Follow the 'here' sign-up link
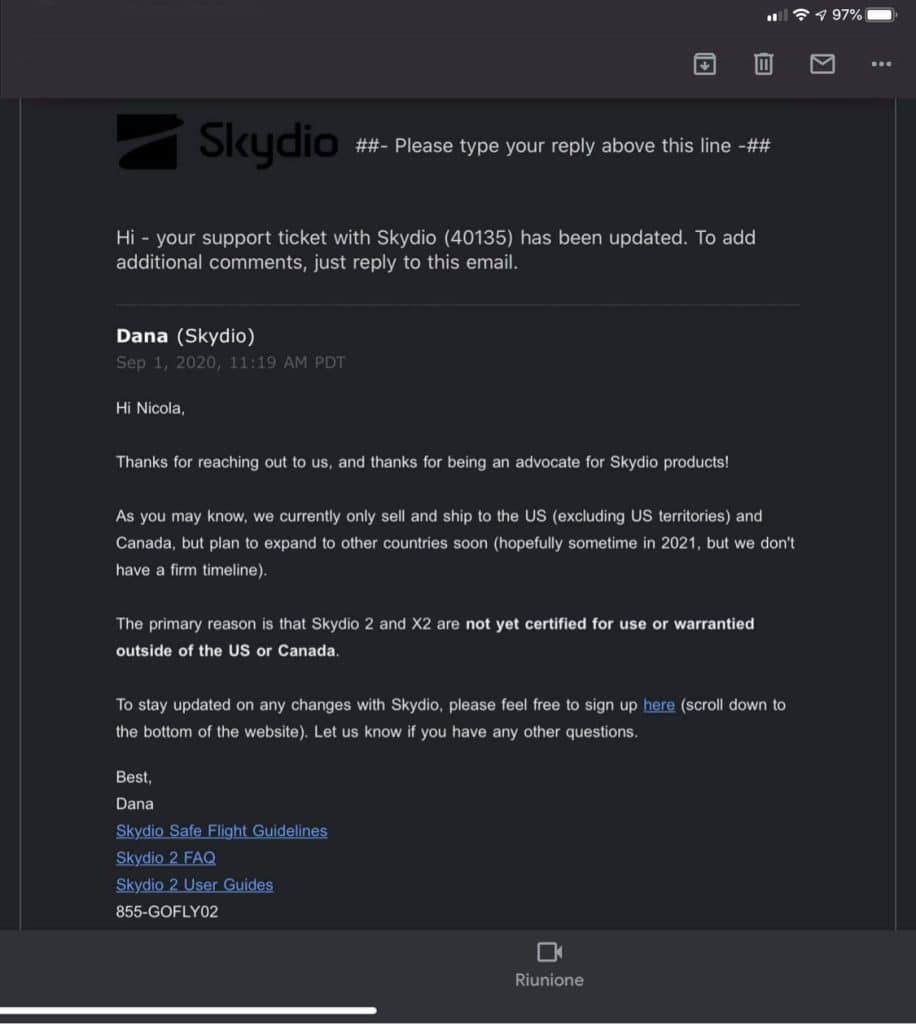The height and width of the screenshot is (1024, 916). 659,705
